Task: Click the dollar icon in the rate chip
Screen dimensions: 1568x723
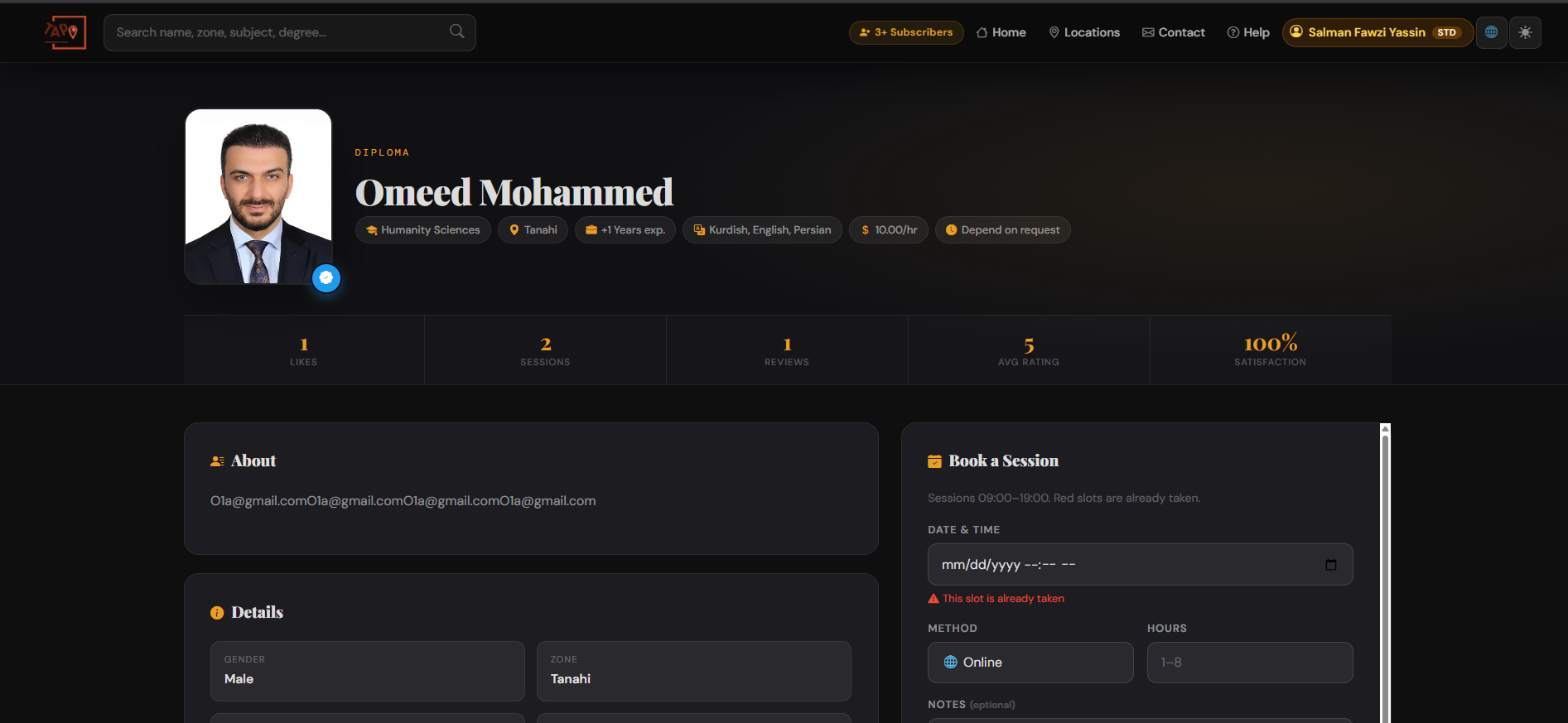Action: coord(866,230)
